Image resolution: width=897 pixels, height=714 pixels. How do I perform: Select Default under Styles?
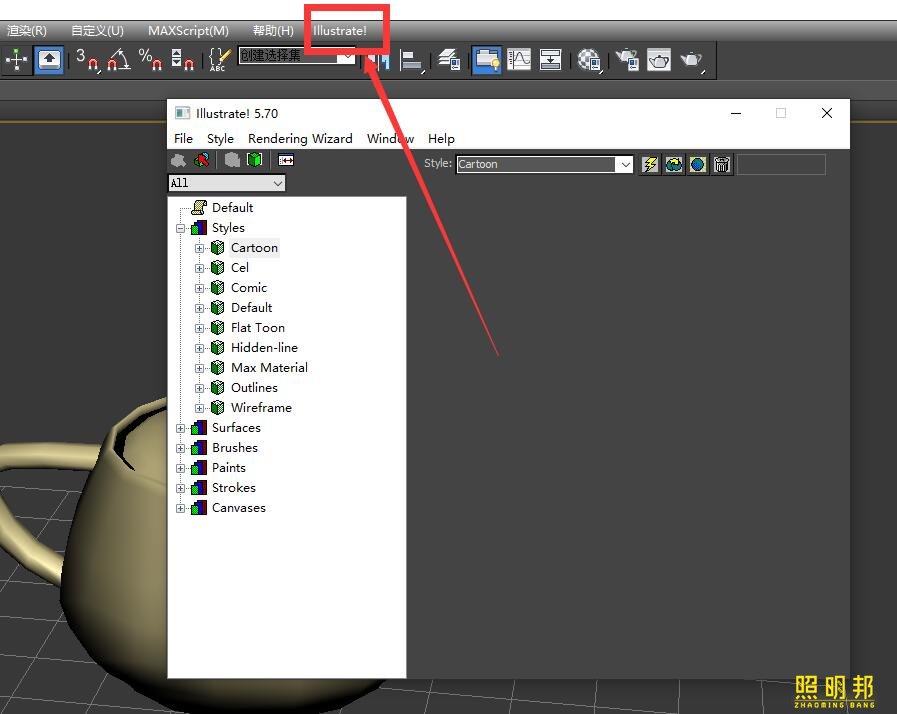251,308
